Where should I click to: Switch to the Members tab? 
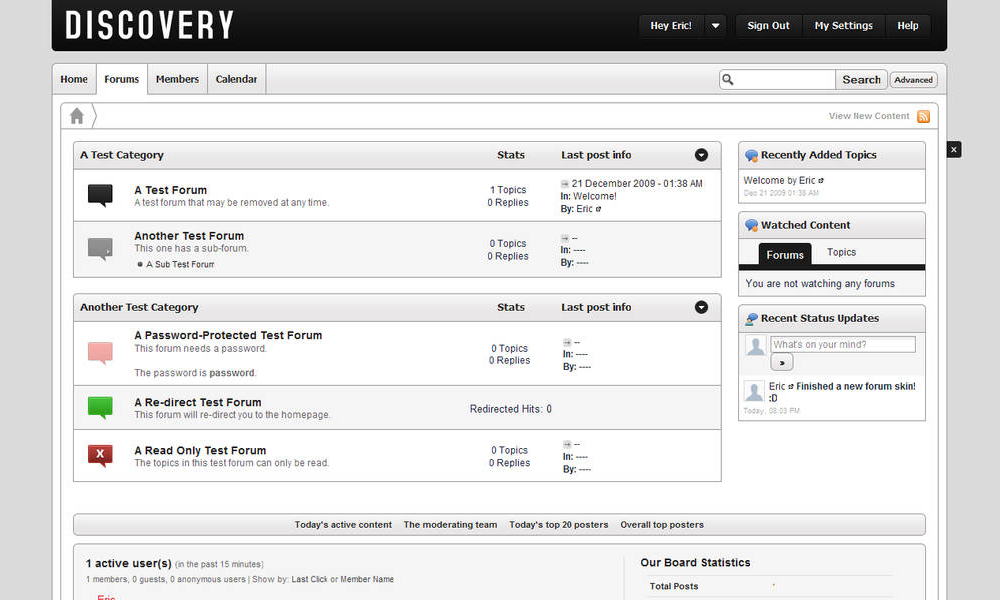tap(177, 79)
